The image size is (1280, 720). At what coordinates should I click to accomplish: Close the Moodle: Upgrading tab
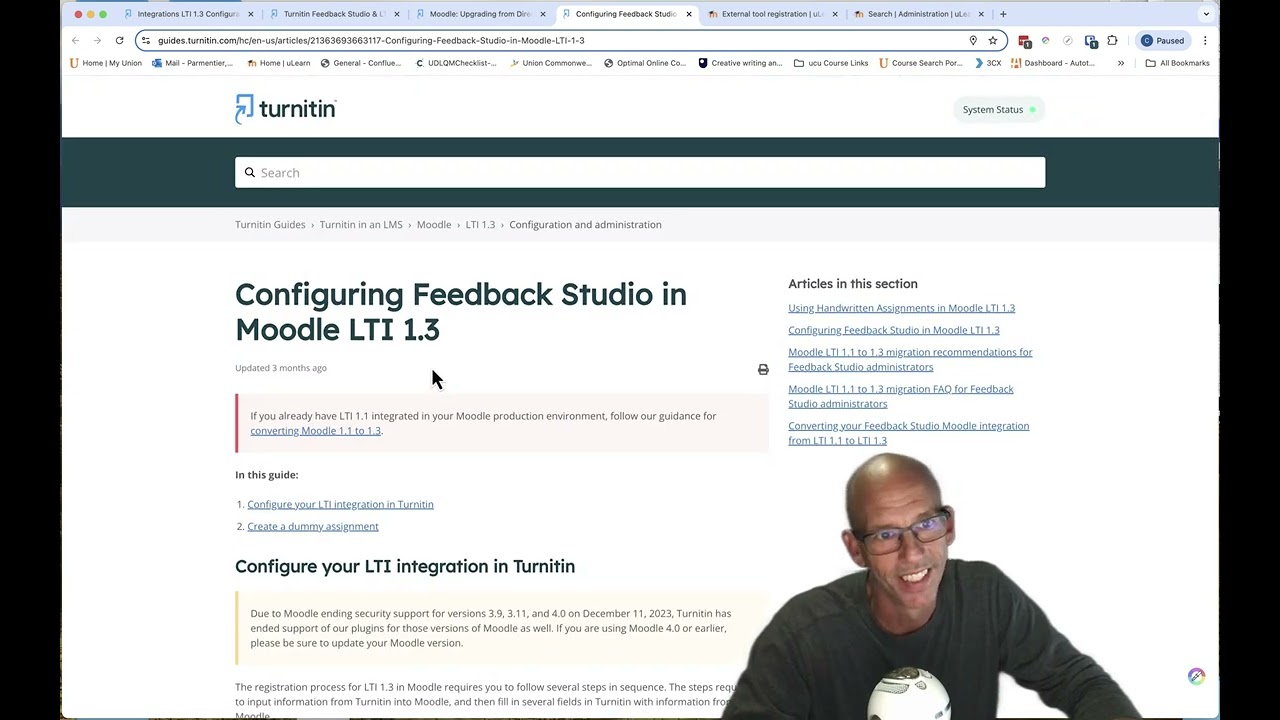coord(543,14)
